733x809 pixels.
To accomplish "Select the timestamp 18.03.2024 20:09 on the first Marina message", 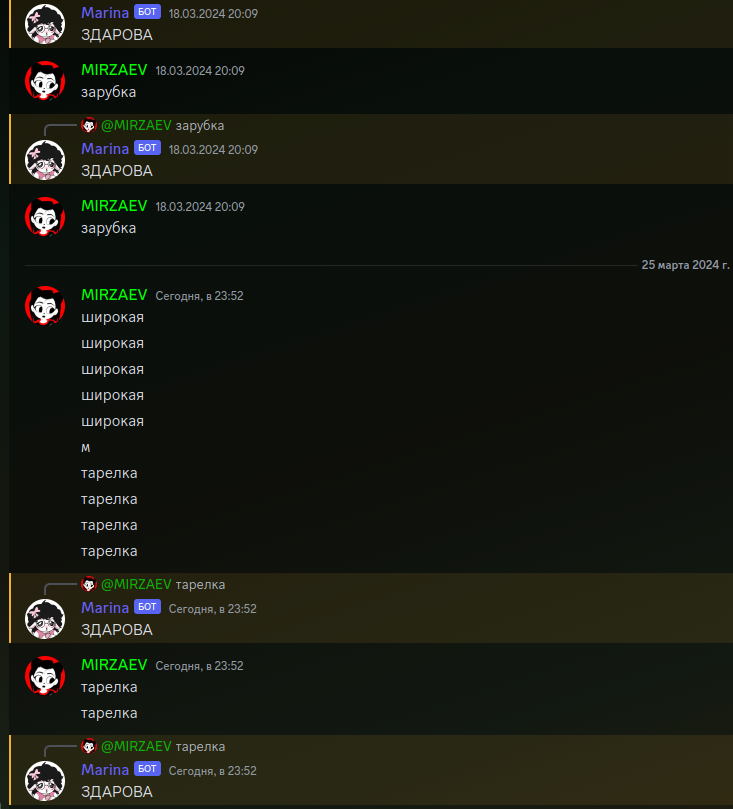I will [x=213, y=14].
